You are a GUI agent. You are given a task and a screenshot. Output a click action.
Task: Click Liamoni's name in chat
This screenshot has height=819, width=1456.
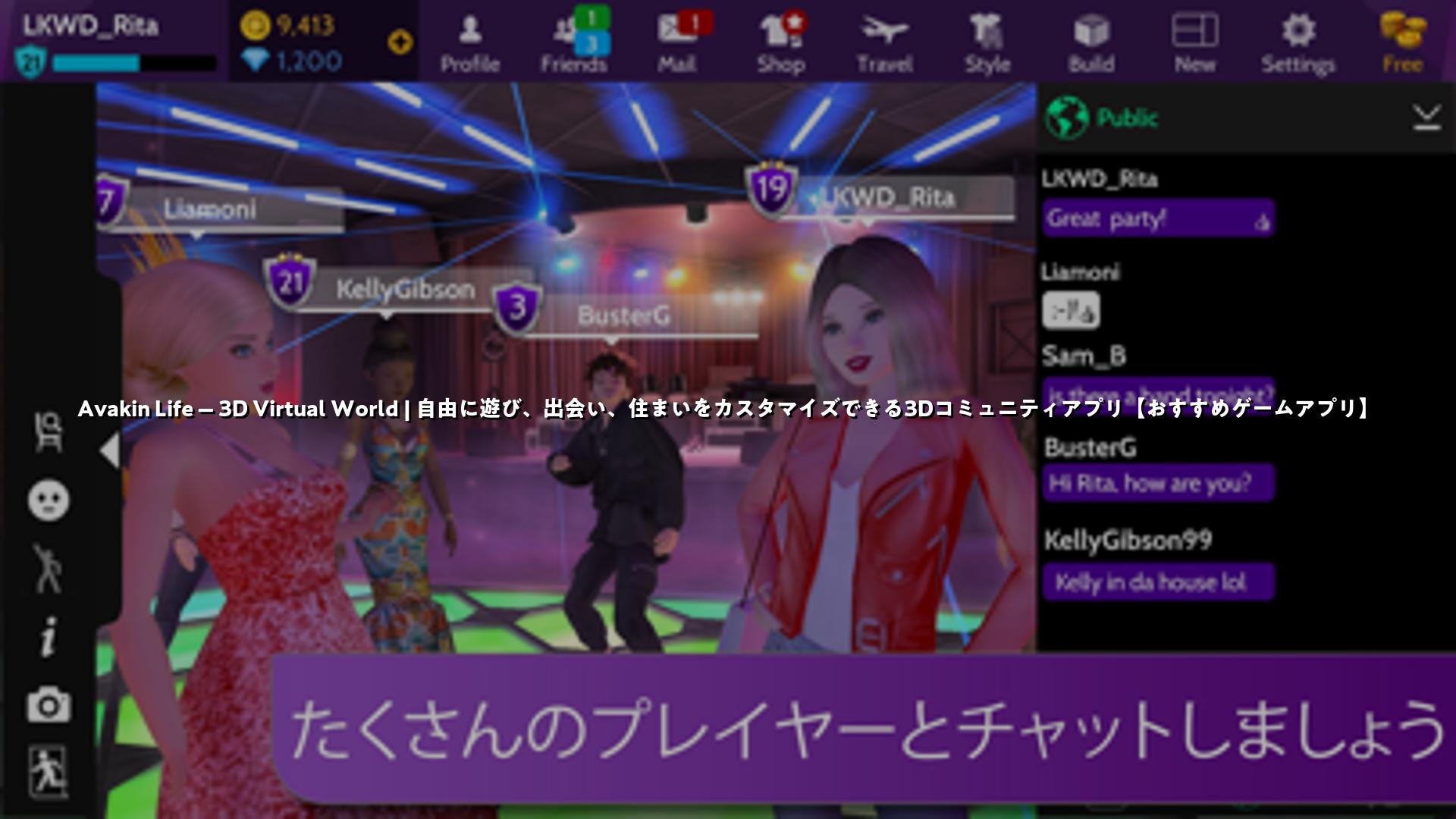pyautogui.click(x=1080, y=271)
